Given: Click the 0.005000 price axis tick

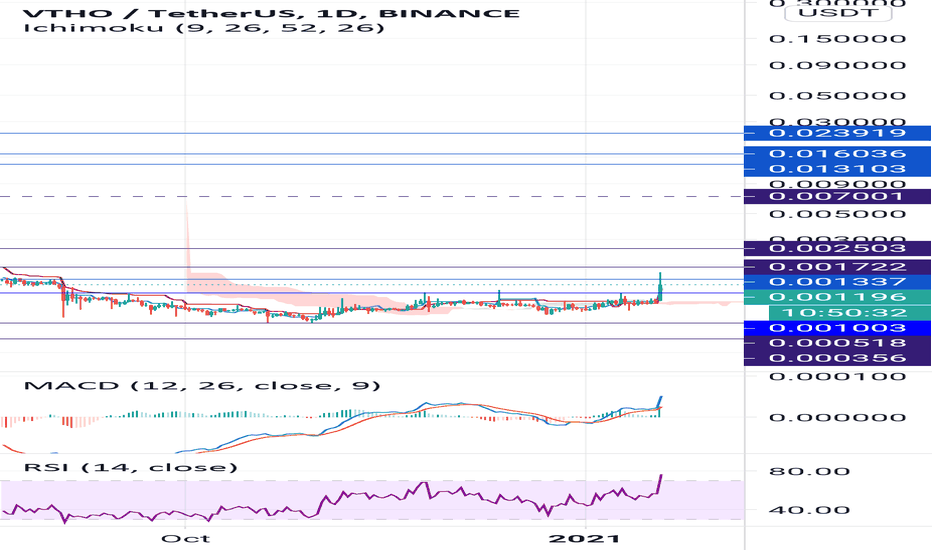Looking at the screenshot, I should (837, 214).
